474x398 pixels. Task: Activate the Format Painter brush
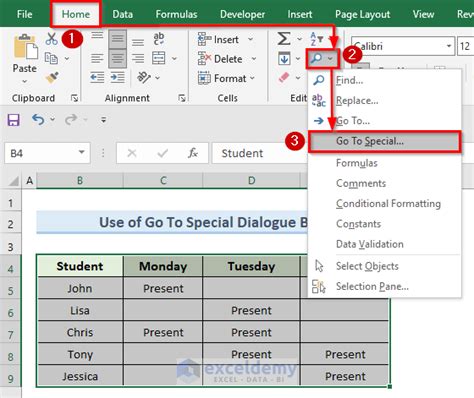52,78
